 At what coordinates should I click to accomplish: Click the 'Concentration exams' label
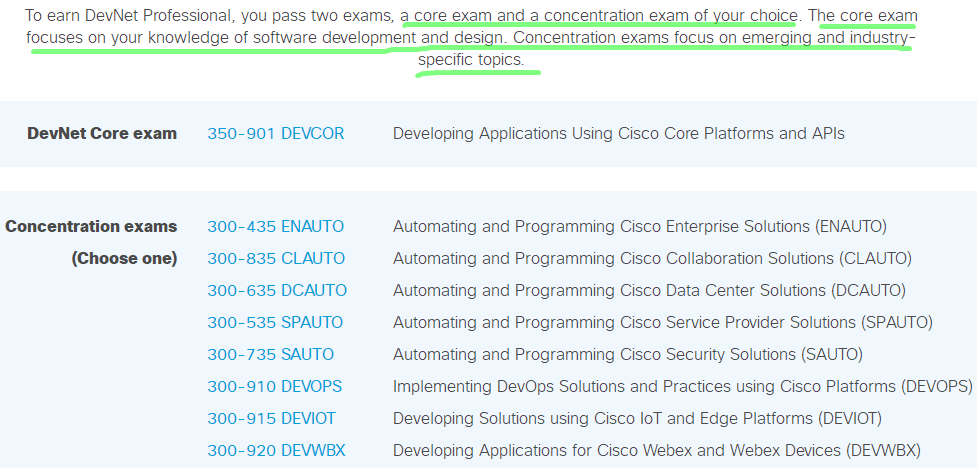pos(91,226)
